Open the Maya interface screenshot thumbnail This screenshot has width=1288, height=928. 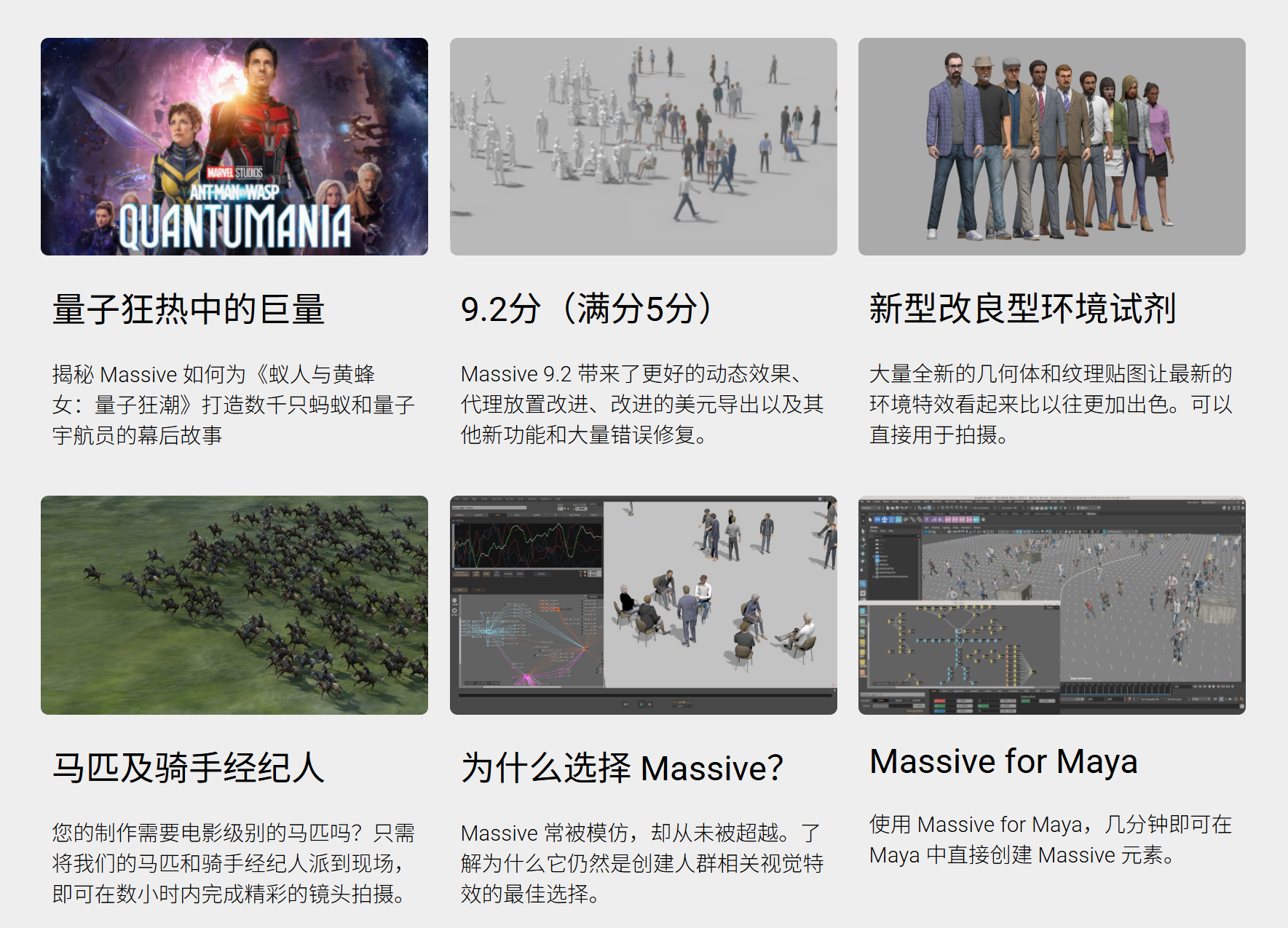click(x=1052, y=605)
